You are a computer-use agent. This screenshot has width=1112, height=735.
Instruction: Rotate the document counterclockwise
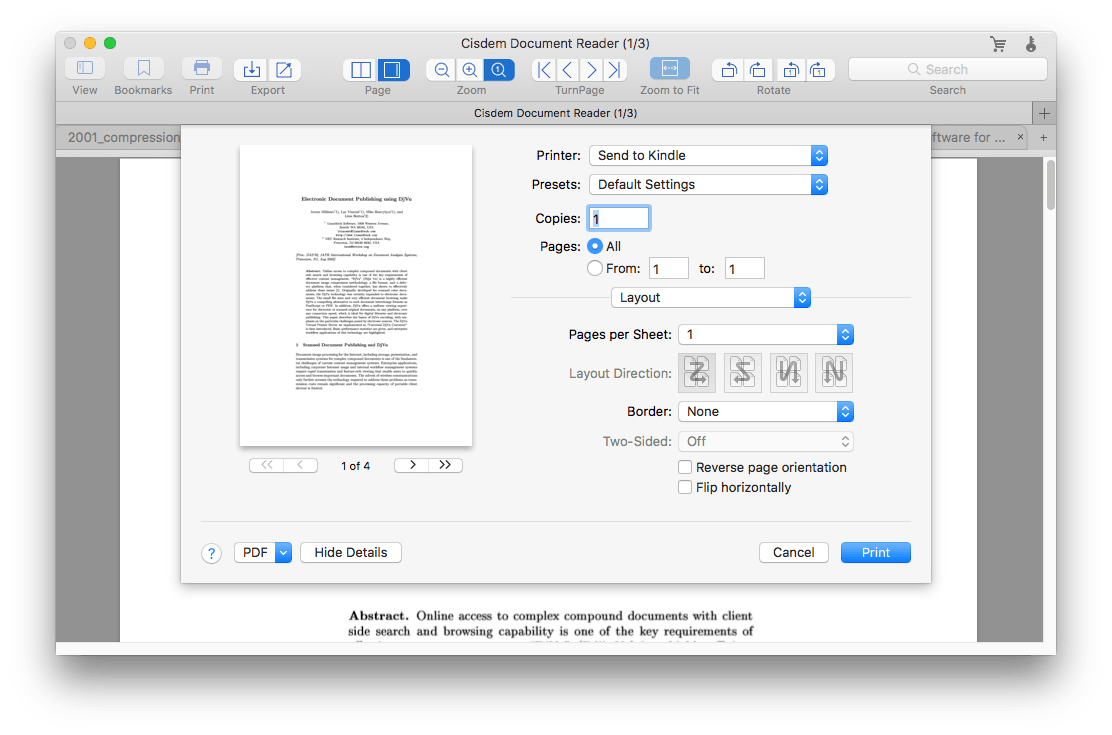coord(727,70)
